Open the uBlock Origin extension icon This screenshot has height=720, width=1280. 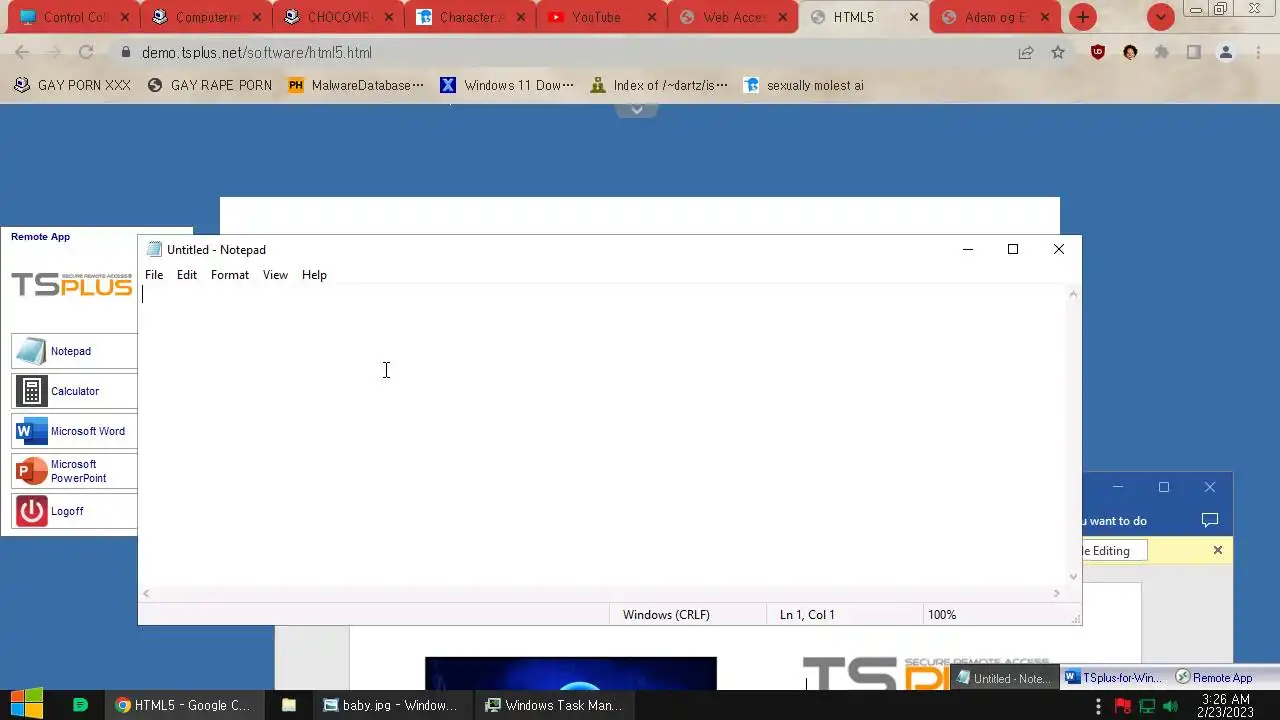click(1098, 53)
